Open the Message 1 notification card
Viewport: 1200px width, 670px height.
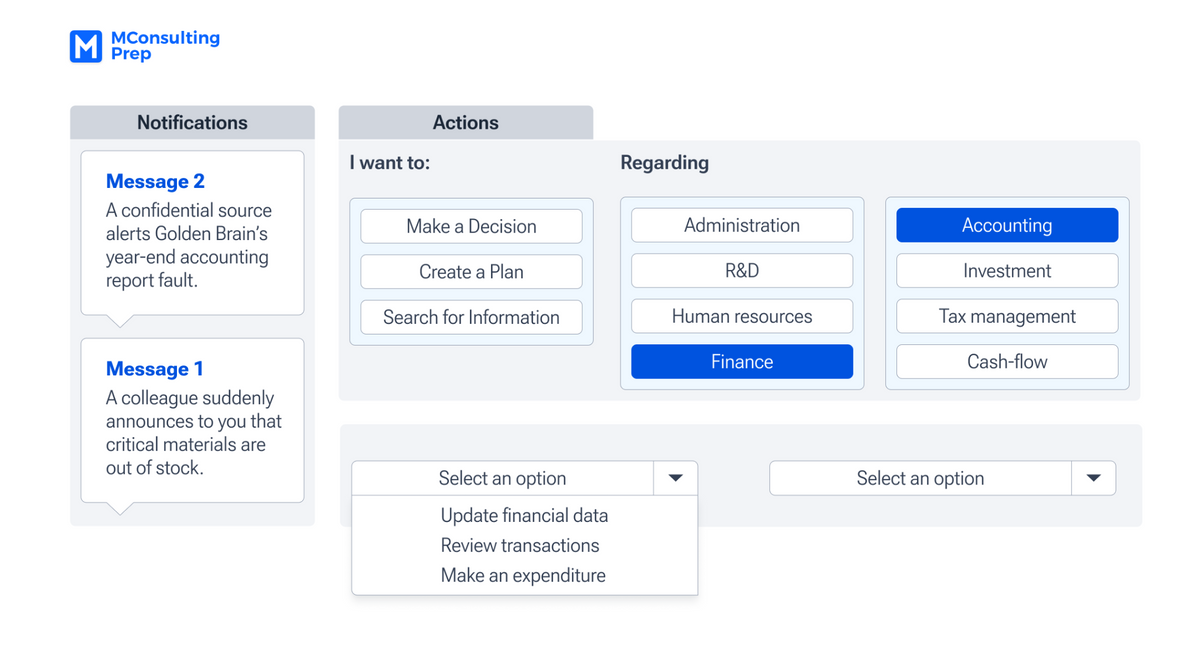click(x=192, y=420)
